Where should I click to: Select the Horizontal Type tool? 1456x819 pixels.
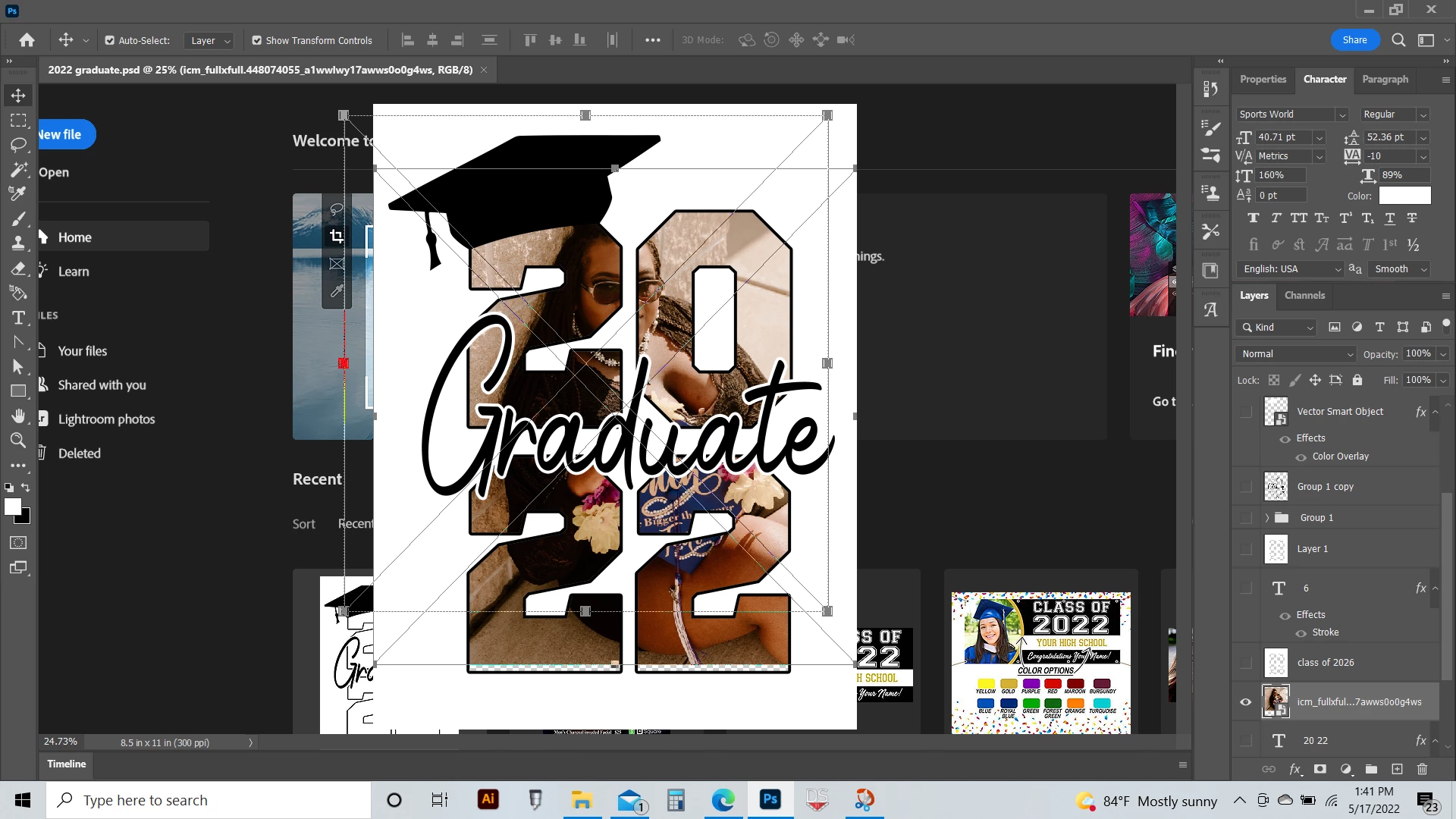(18, 318)
